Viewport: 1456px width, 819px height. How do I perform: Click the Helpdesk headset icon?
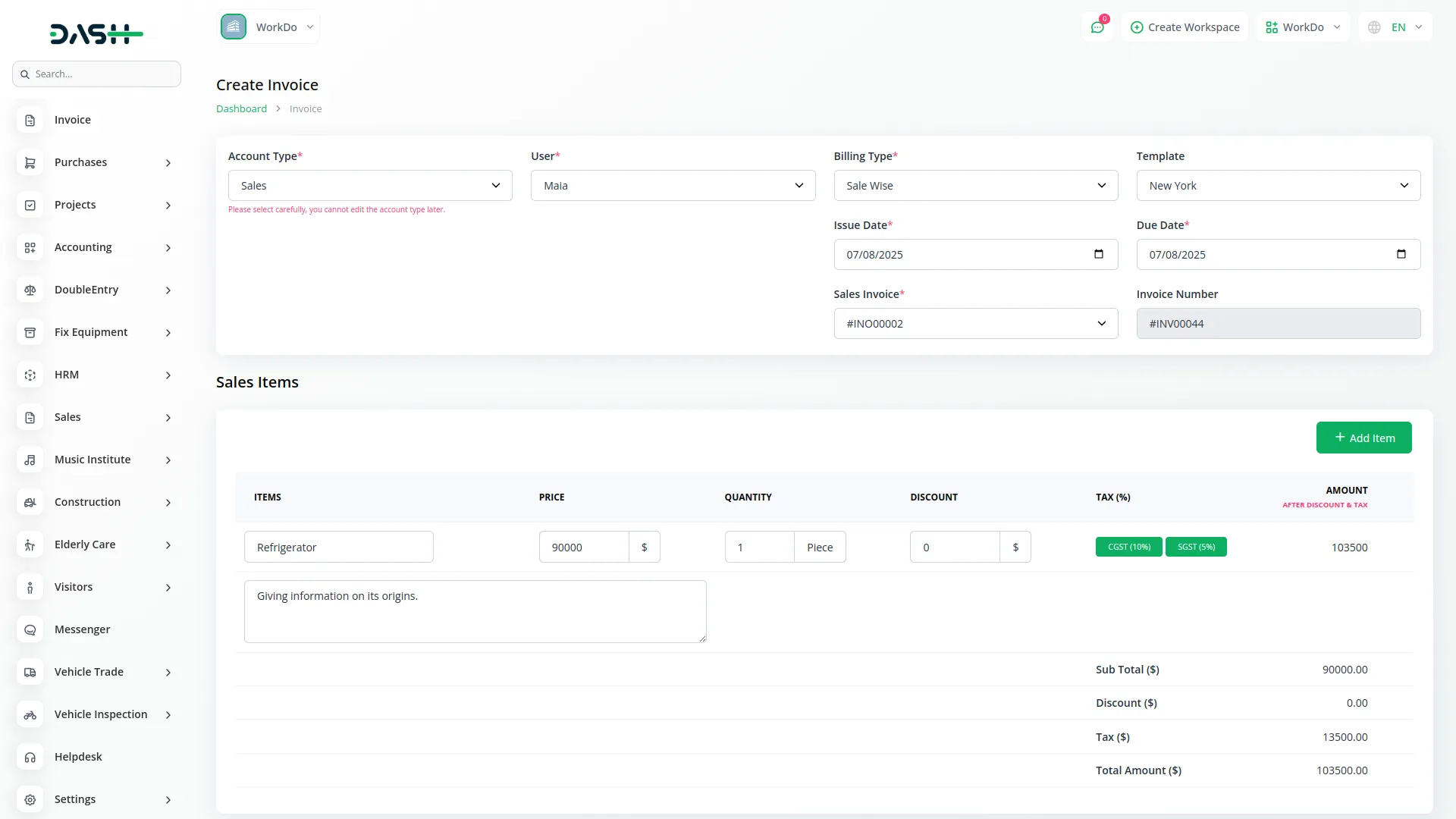(30, 757)
